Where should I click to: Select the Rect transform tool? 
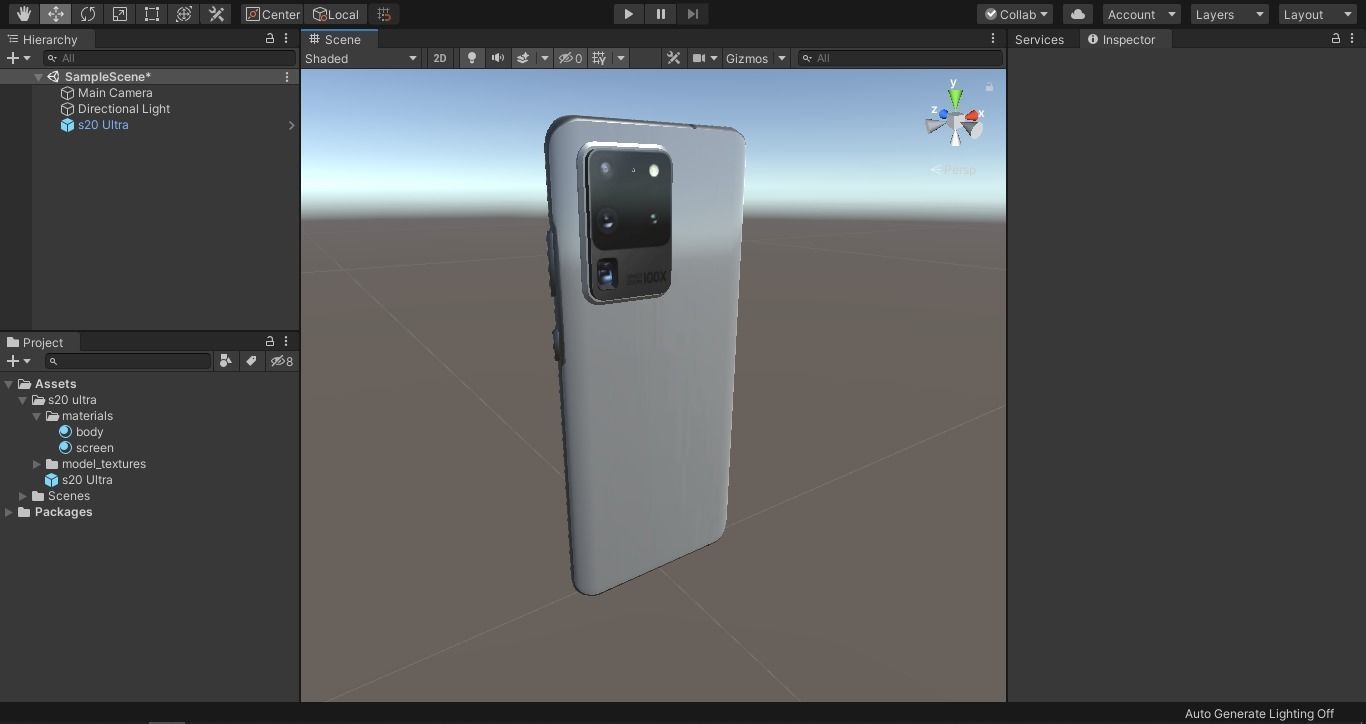152,14
